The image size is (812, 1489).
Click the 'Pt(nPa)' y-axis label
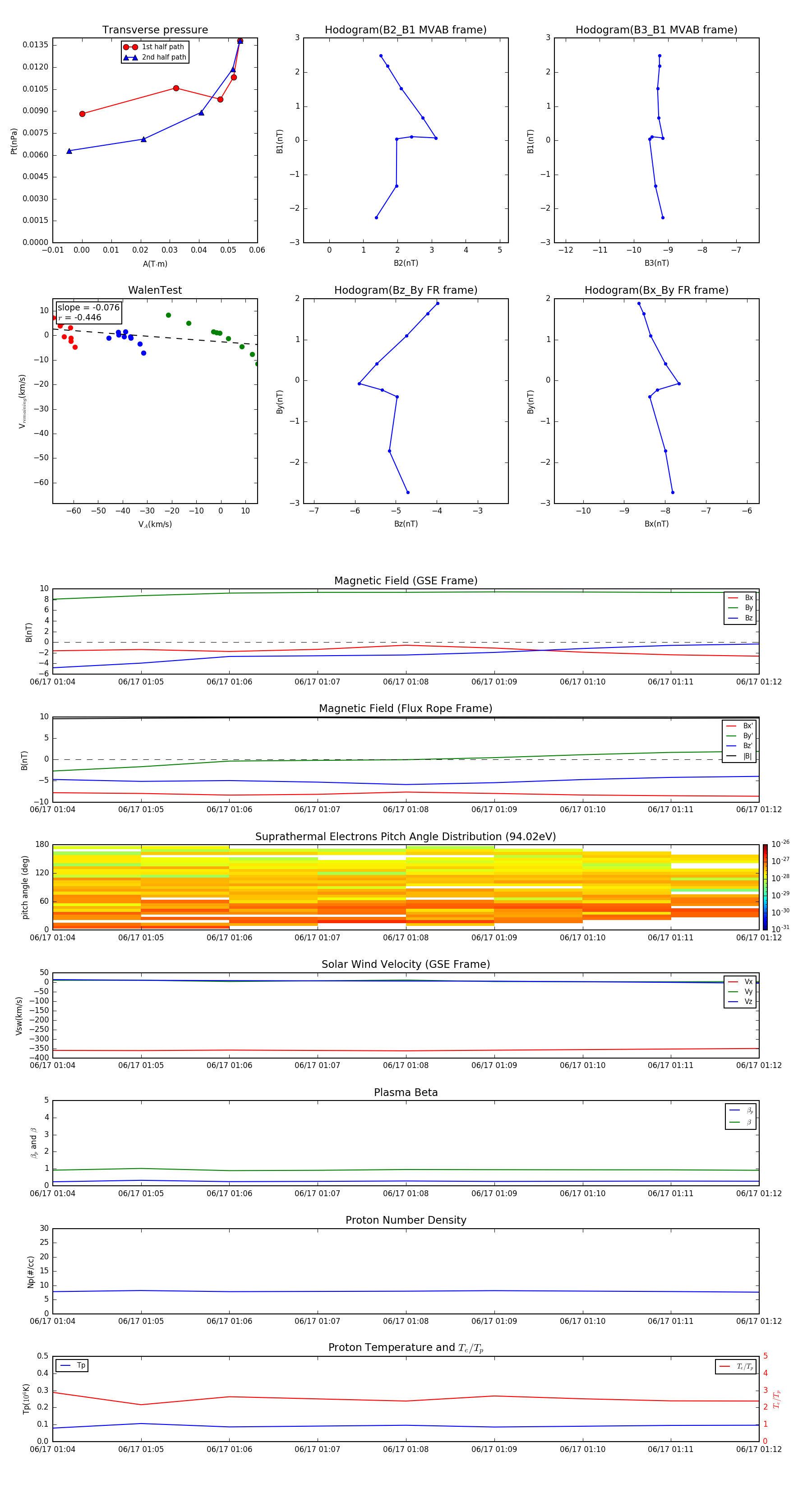point(14,140)
